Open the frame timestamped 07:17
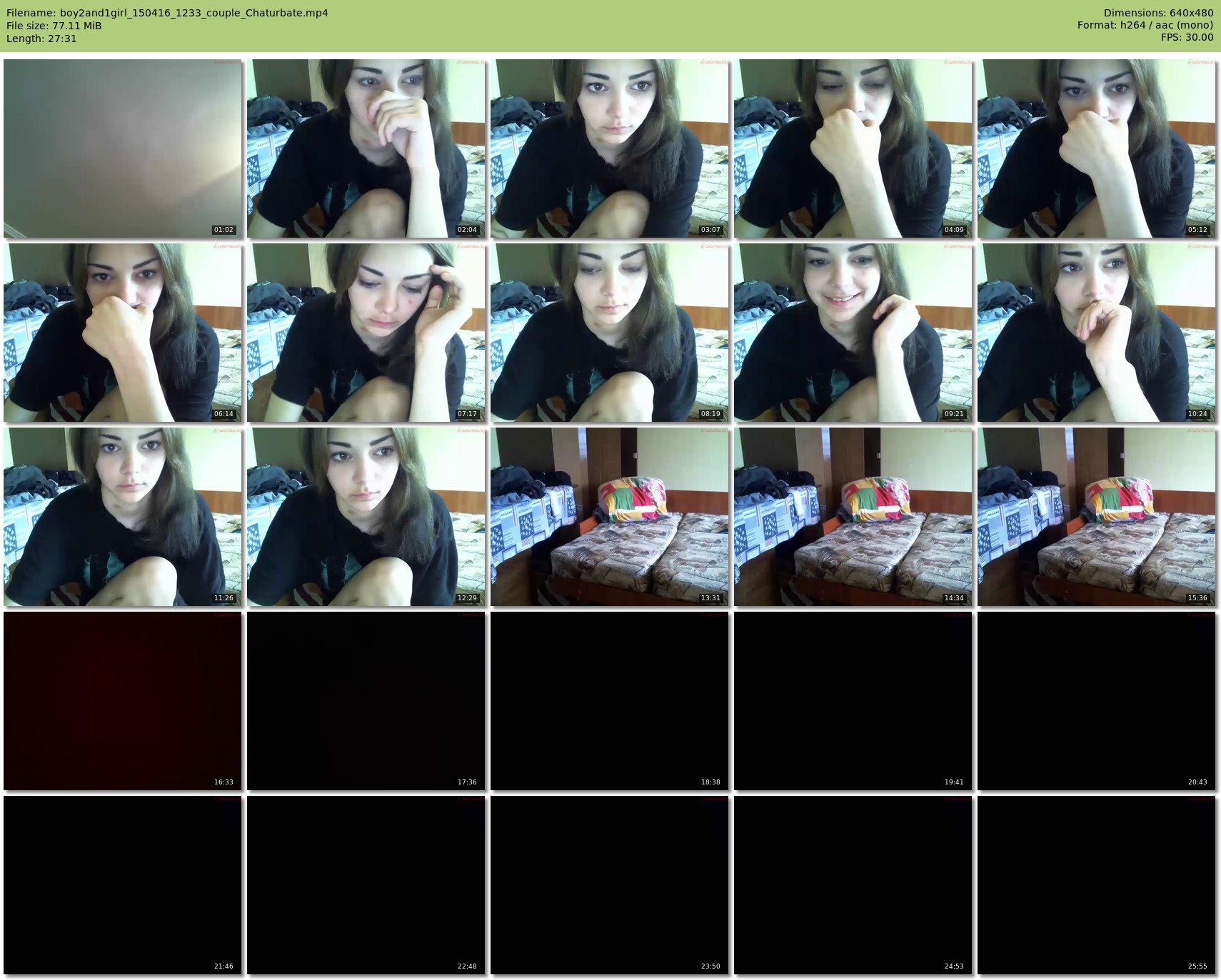1221x980 pixels. [x=366, y=333]
